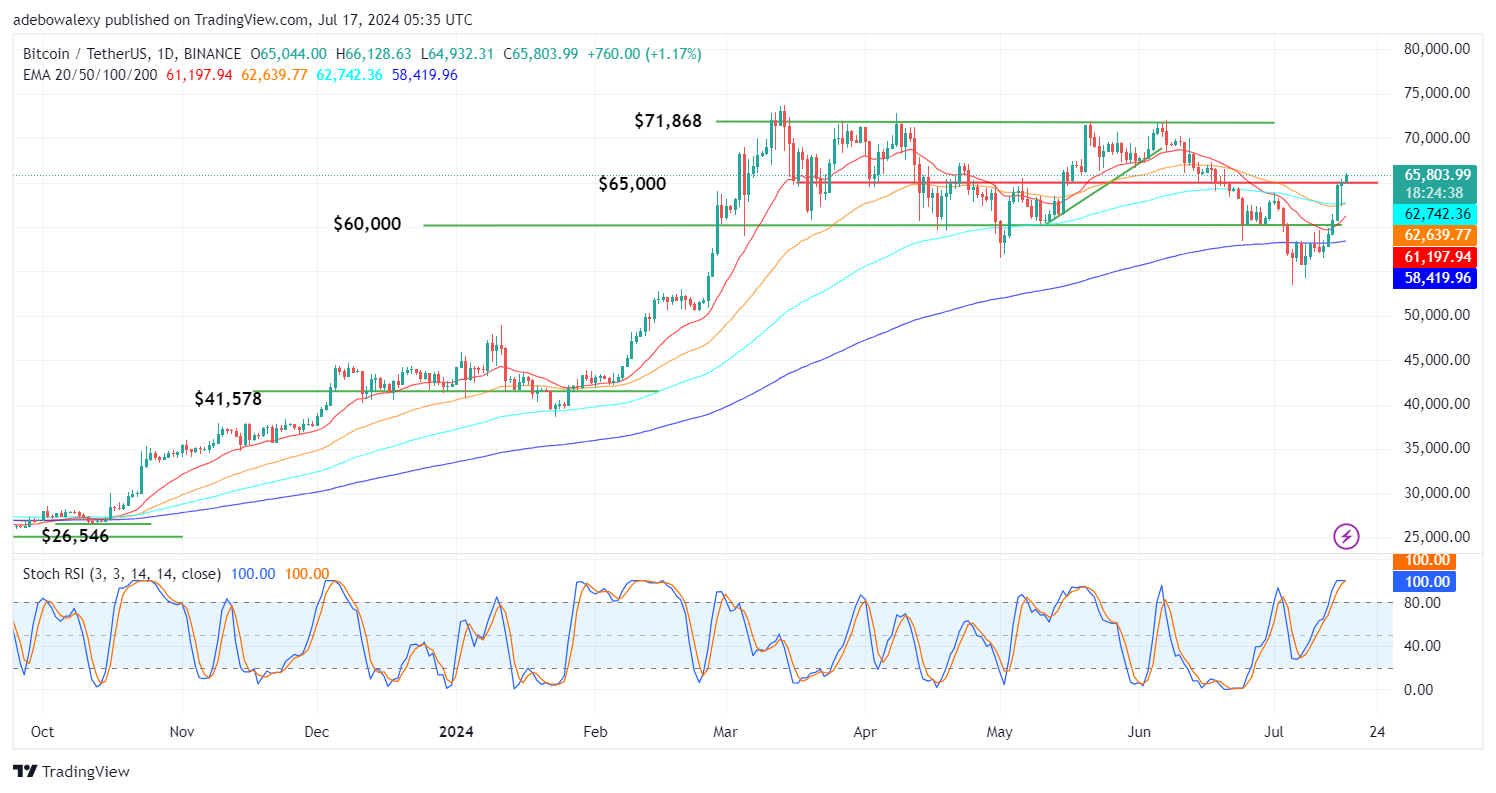Click the orange Stoch RSI 100.00 axis tag
1496x793 pixels.
pyautogui.click(x=1426, y=560)
